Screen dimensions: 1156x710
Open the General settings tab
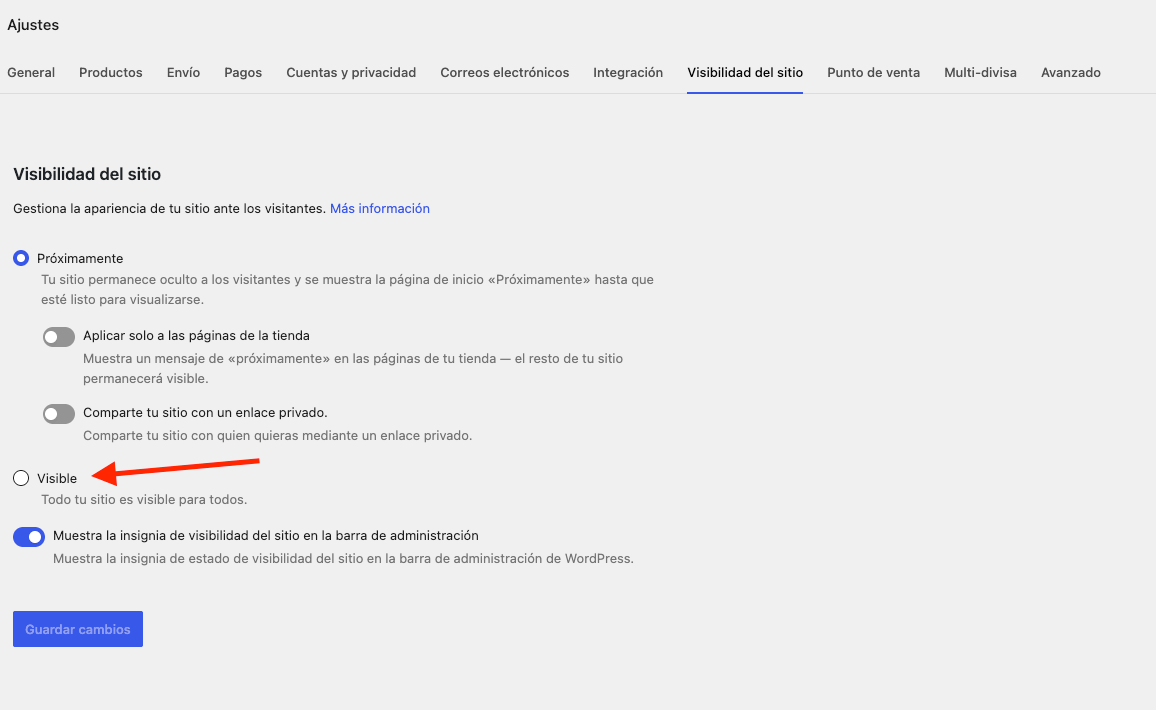click(x=31, y=72)
